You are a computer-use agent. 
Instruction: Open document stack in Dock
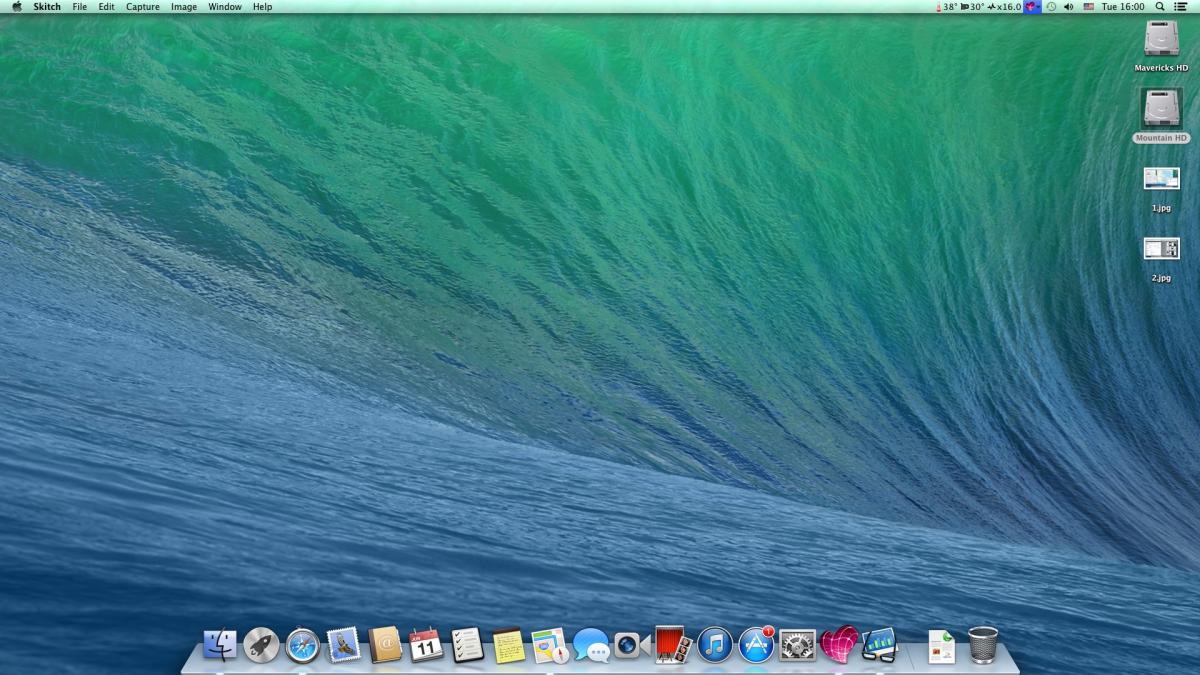pos(941,646)
